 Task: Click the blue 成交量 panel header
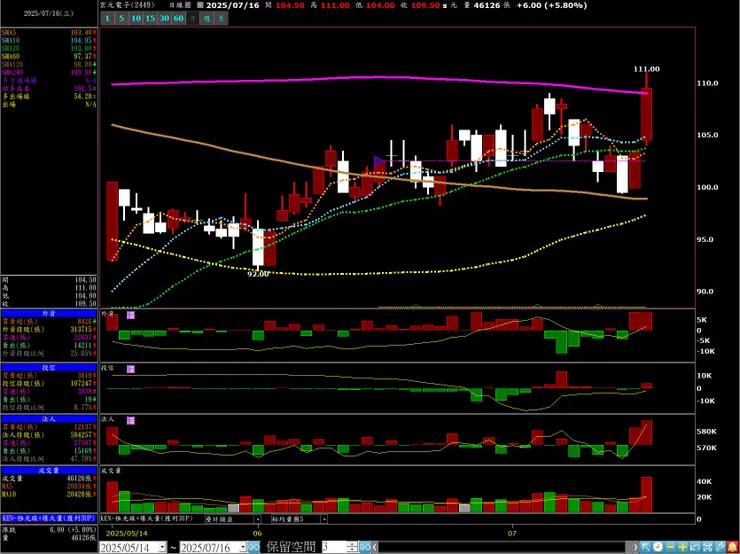[49, 470]
